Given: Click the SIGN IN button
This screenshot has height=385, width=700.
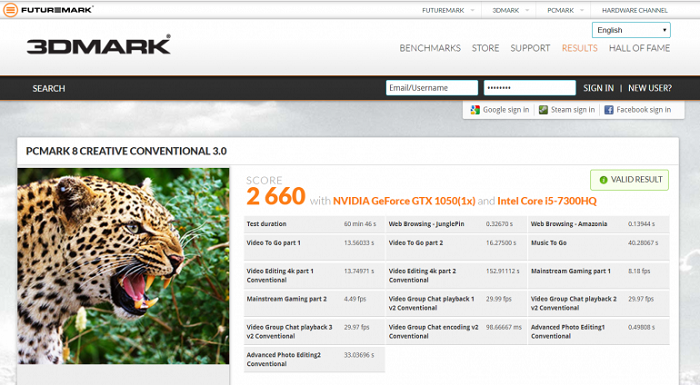Looking at the screenshot, I should [x=598, y=88].
